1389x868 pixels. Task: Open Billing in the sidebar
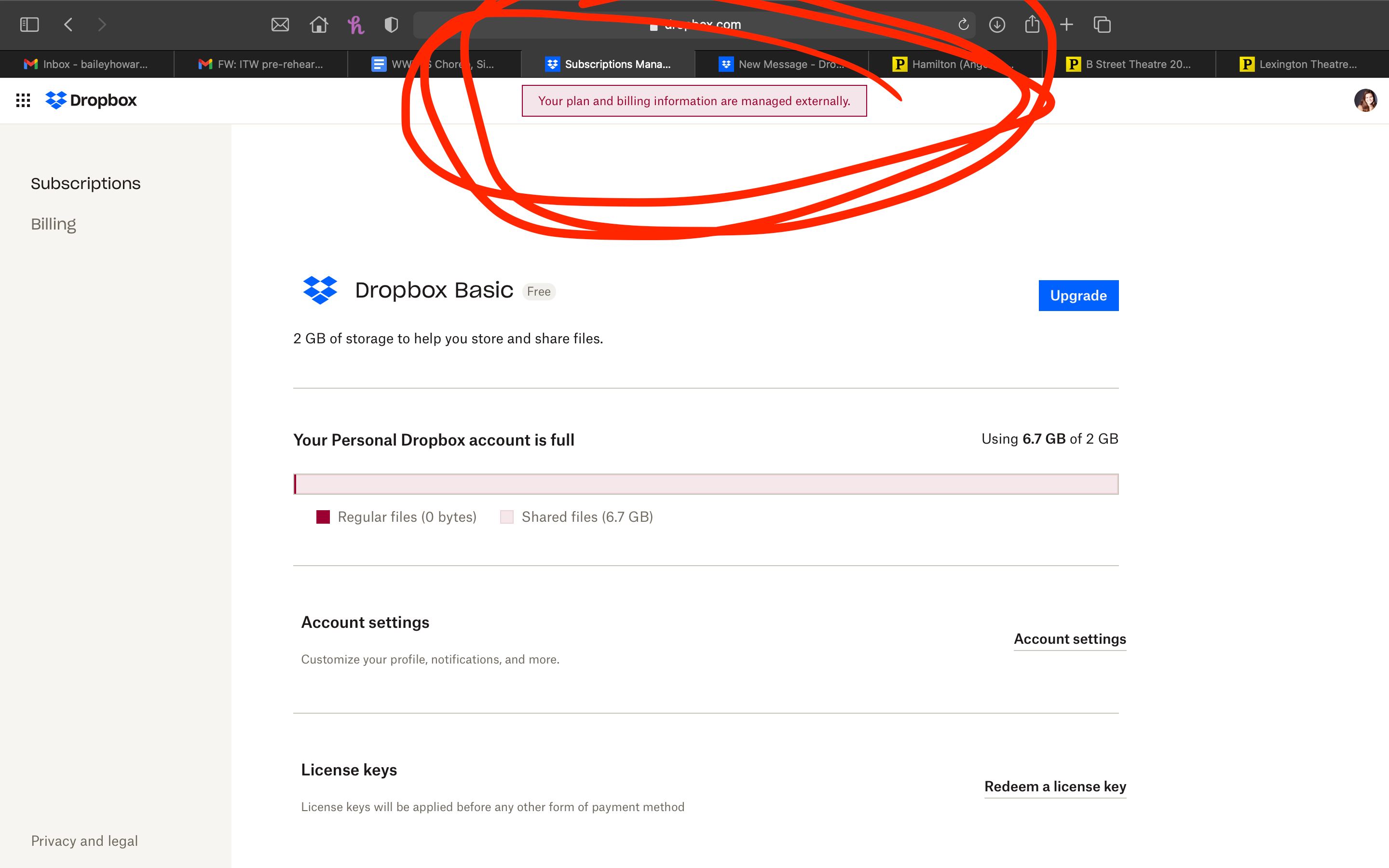click(x=54, y=224)
